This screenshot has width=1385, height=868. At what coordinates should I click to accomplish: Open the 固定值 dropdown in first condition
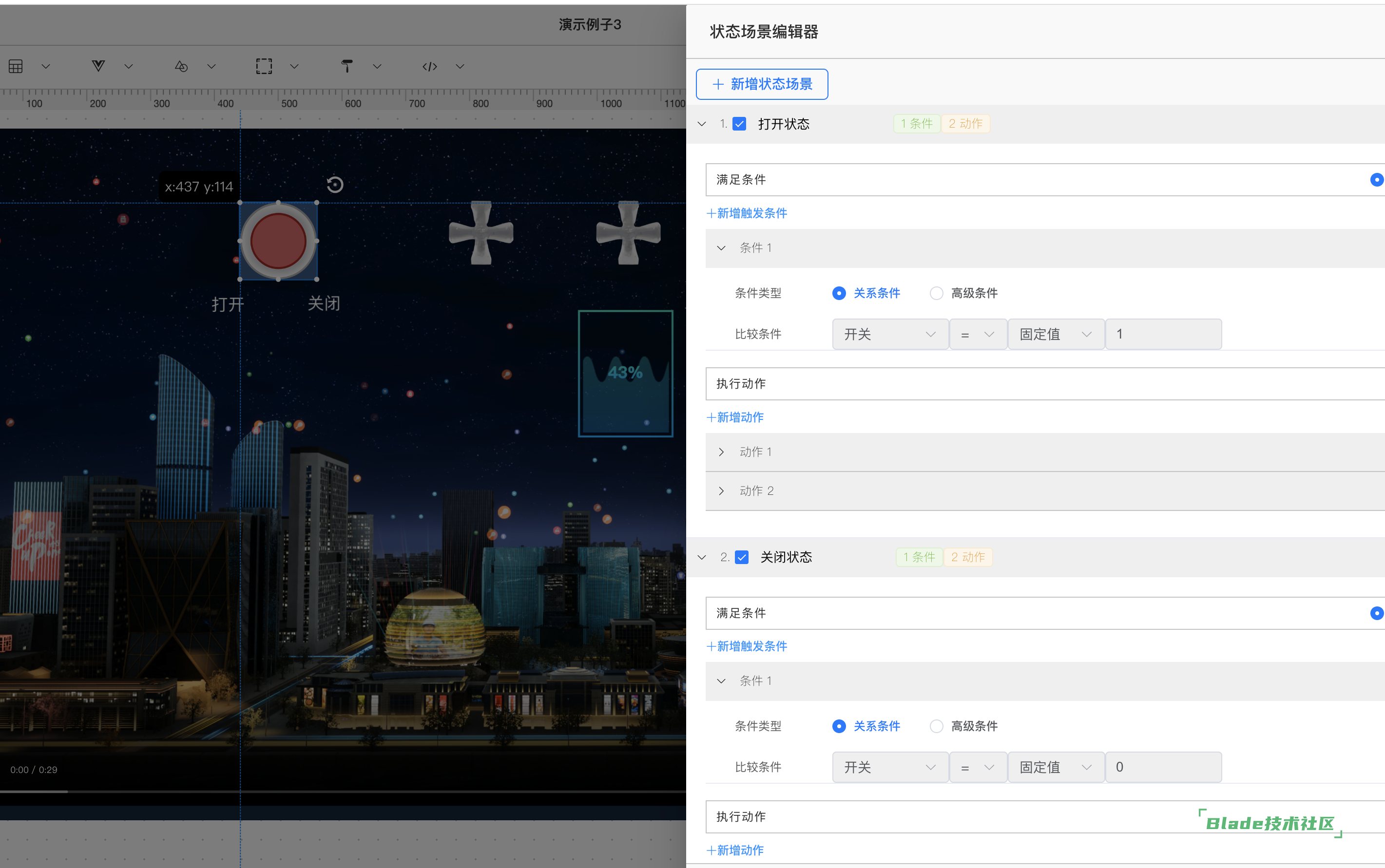click(1056, 334)
